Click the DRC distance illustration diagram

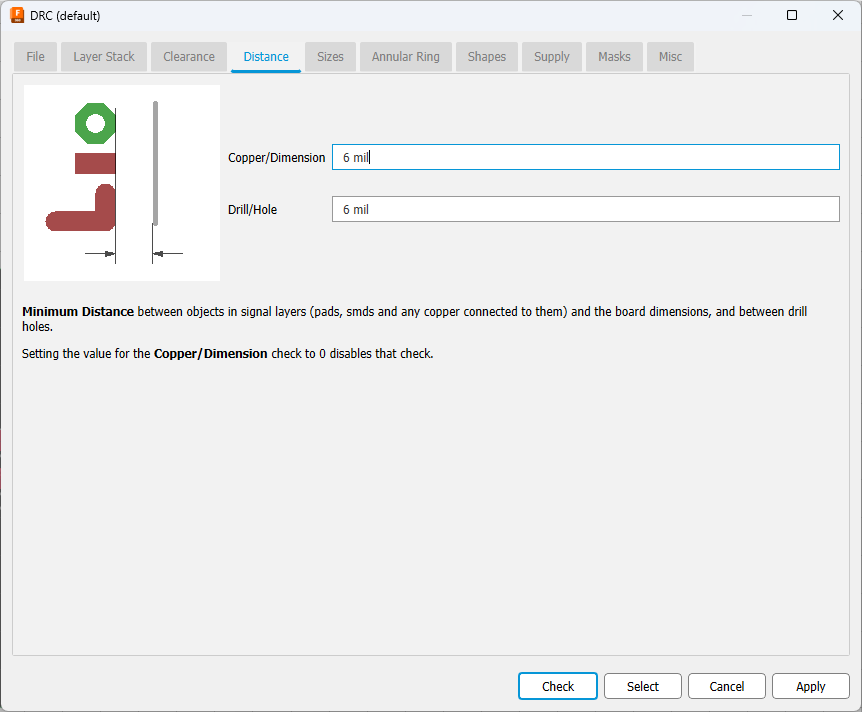pos(121,182)
